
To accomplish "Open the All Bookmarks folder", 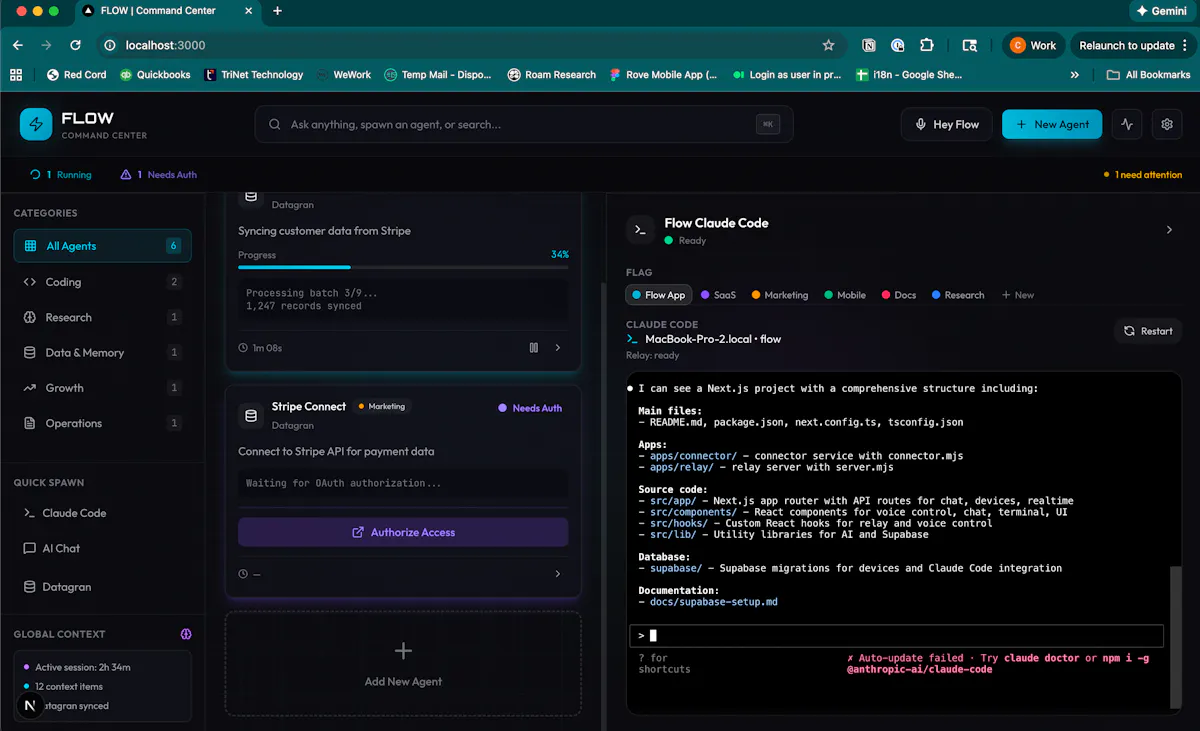I will (x=1148, y=74).
